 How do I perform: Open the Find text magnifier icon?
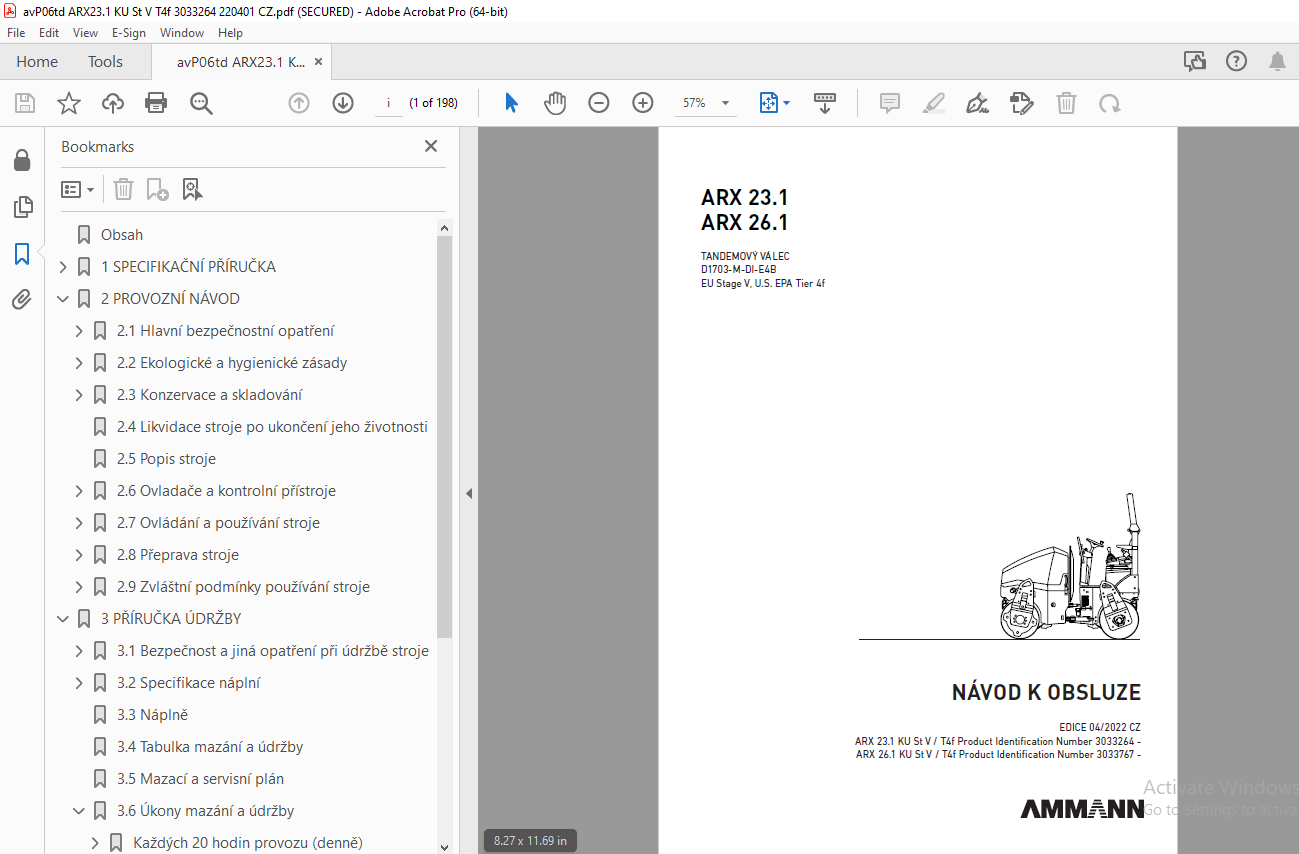(201, 103)
